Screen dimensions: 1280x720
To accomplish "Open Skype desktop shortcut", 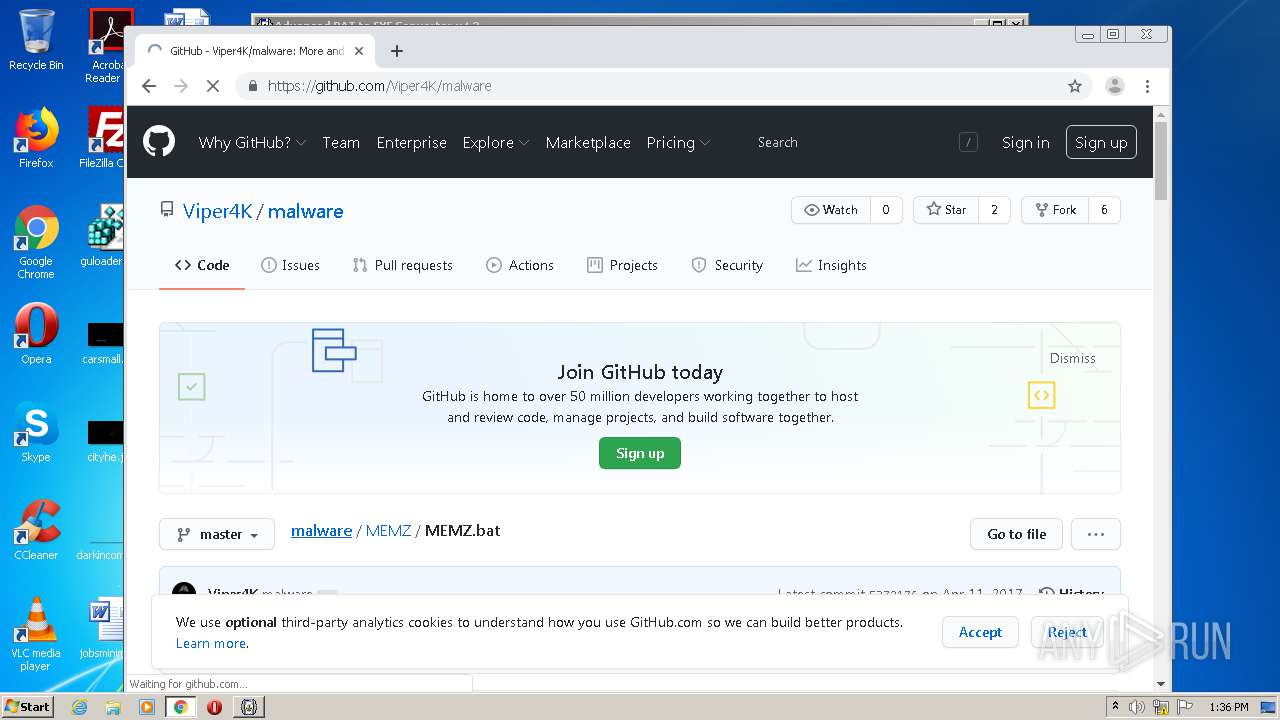I will click(x=36, y=432).
